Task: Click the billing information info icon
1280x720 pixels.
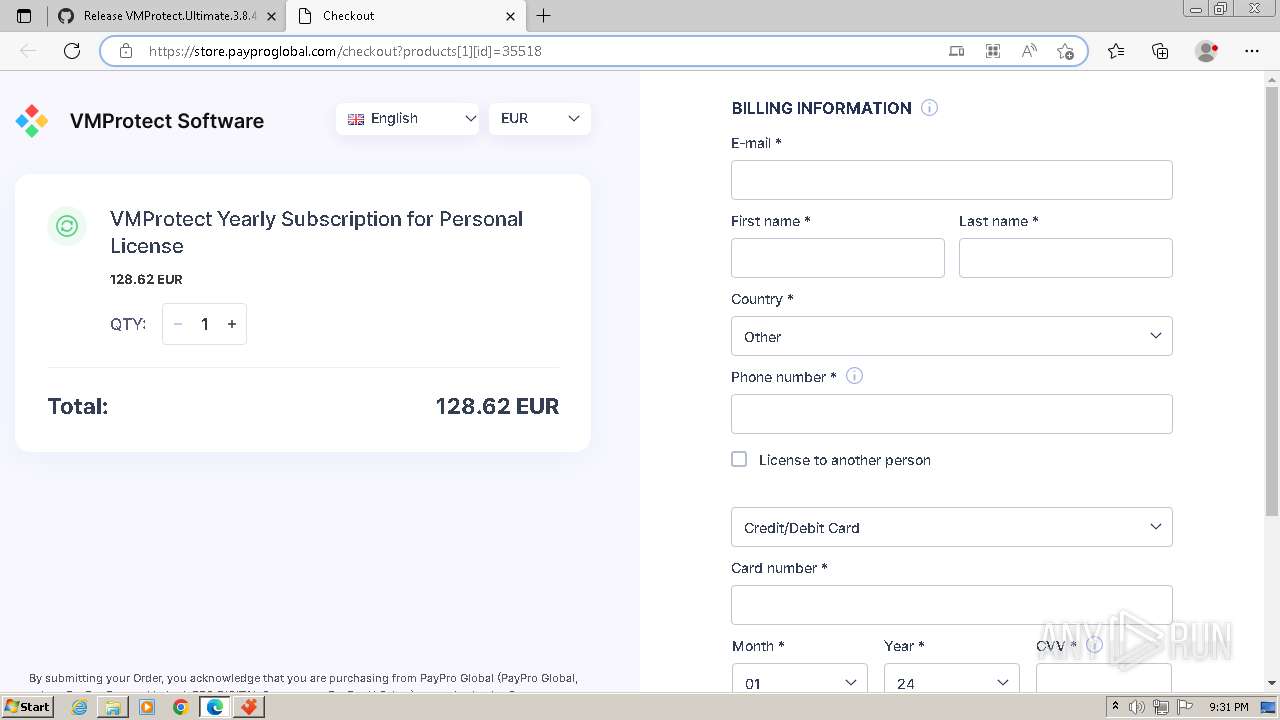Action: [x=929, y=108]
